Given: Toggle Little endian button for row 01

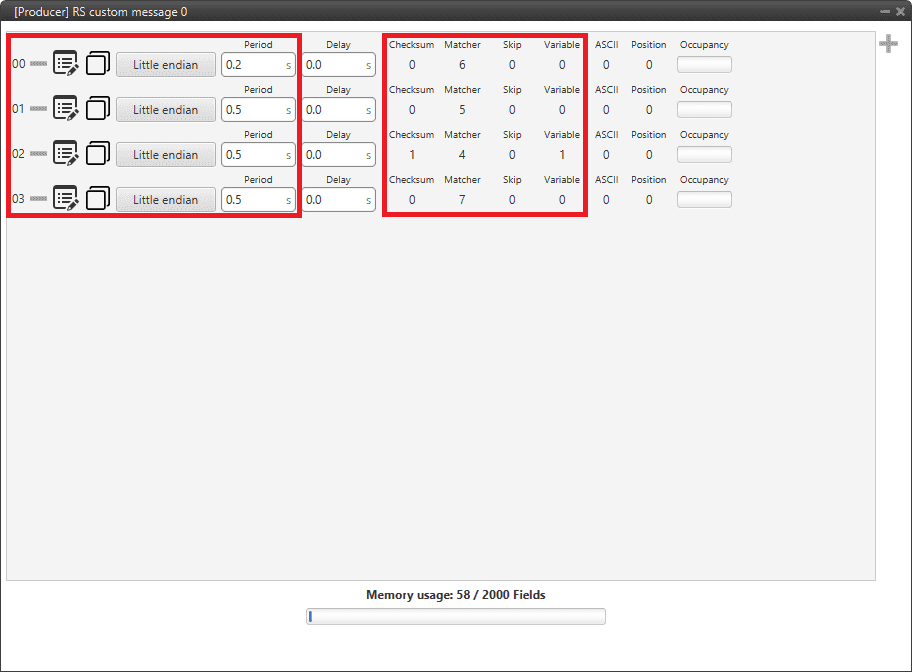Looking at the screenshot, I should [x=166, y=110].
